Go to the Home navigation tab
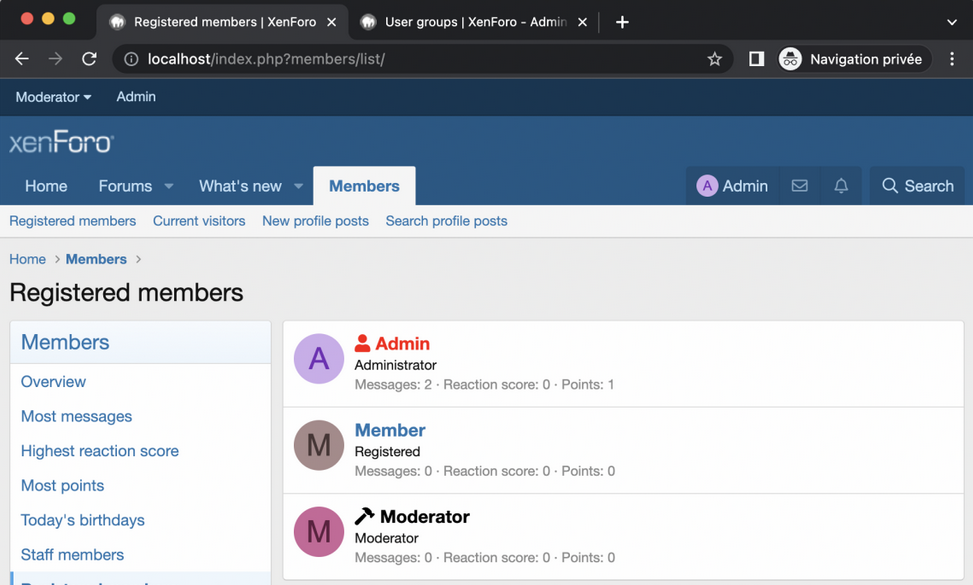The width and height of the screenshot is (973, 585). point(46,186)
